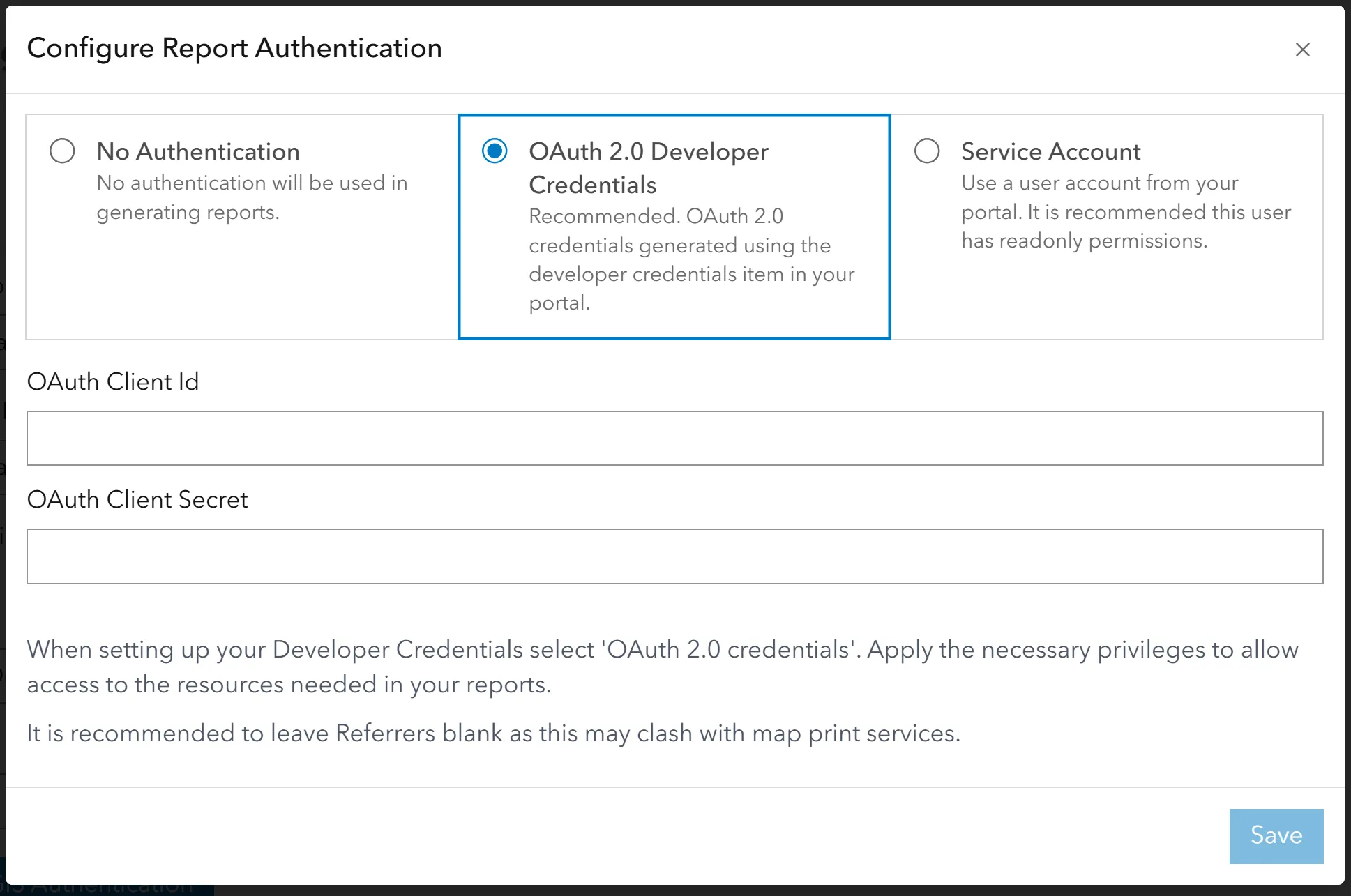Select the Service Account radio button

coord(927,151)
